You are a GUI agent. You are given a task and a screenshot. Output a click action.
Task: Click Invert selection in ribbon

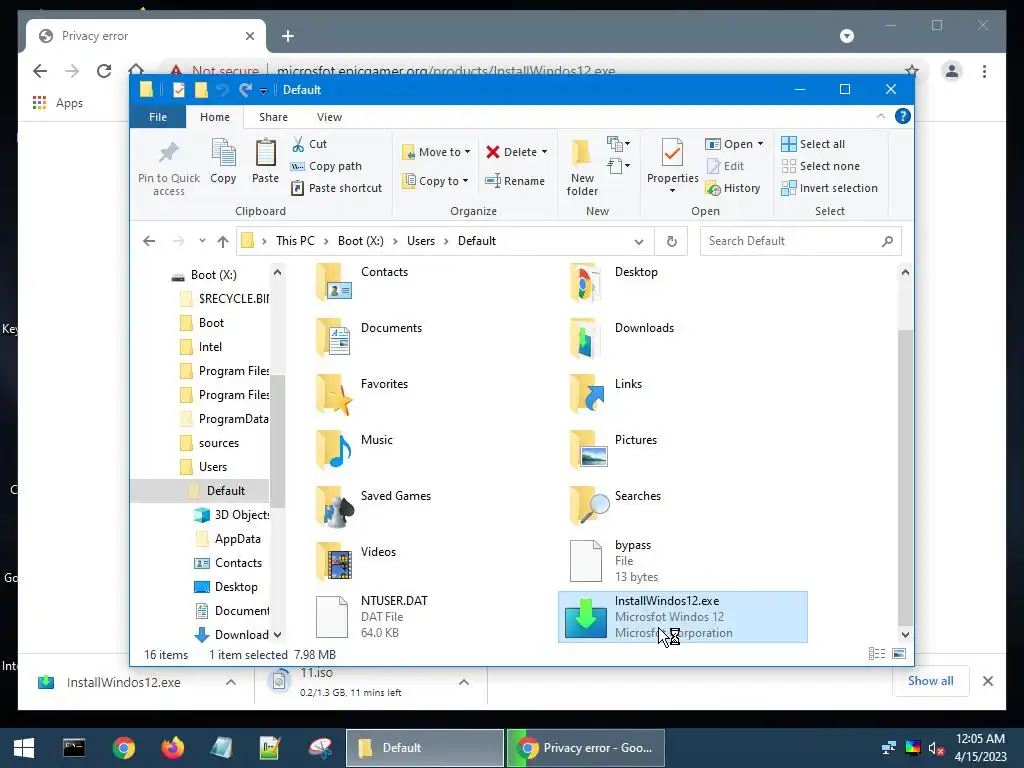[x=829, y=188]
